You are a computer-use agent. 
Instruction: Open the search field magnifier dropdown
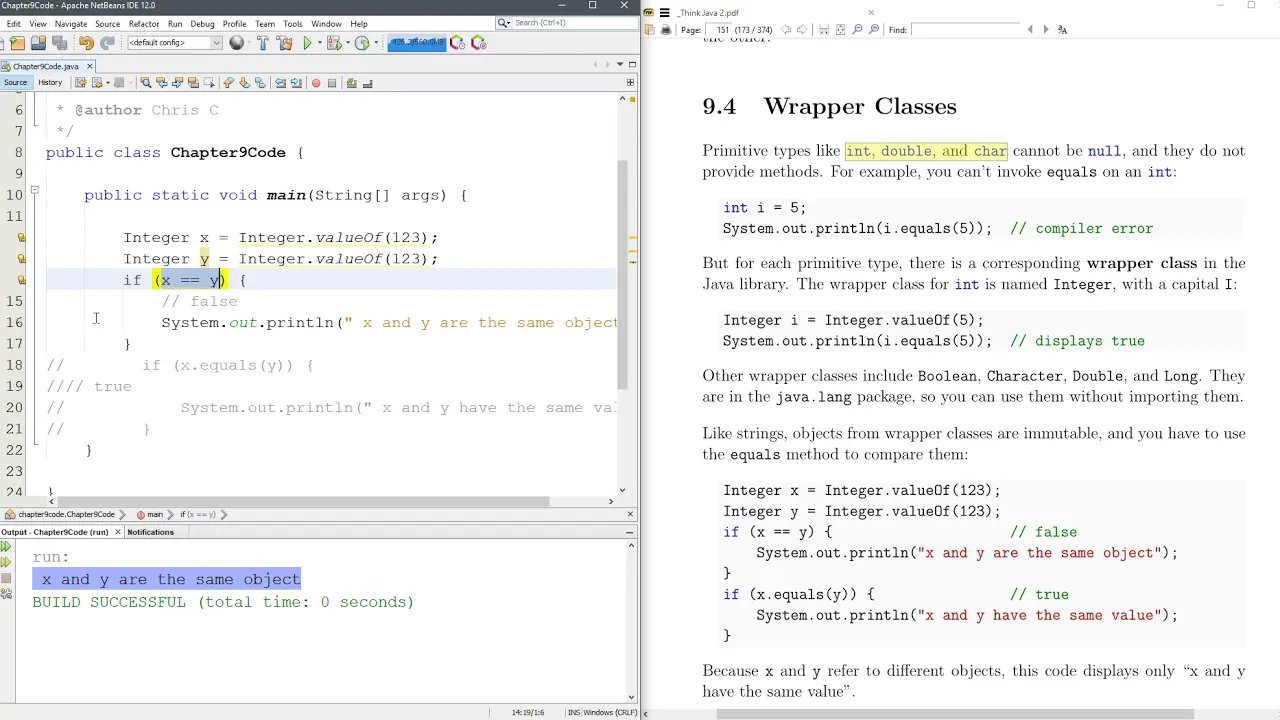(x=503, y=22)
